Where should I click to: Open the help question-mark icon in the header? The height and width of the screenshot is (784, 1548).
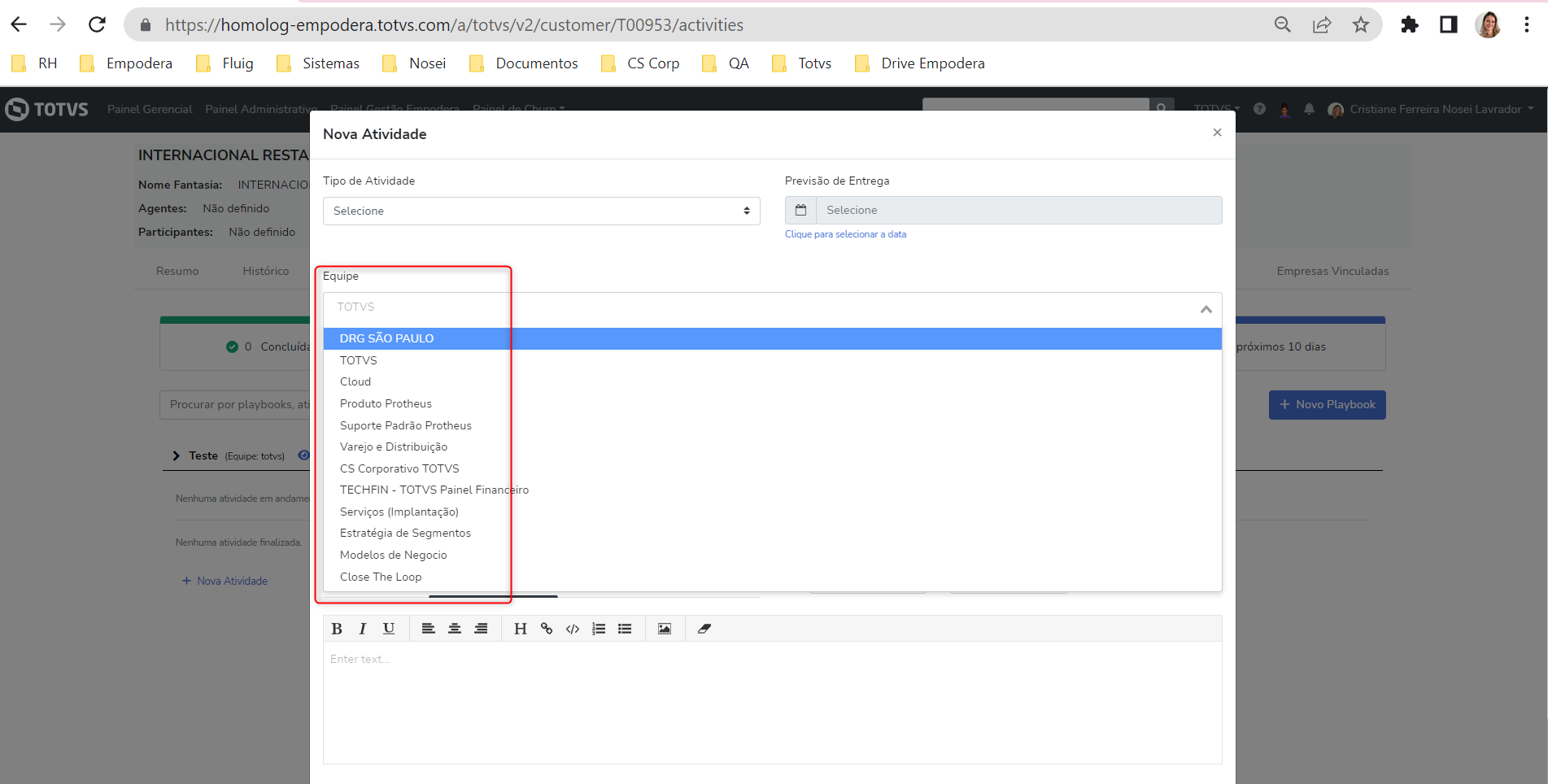tap(1259, 109)
